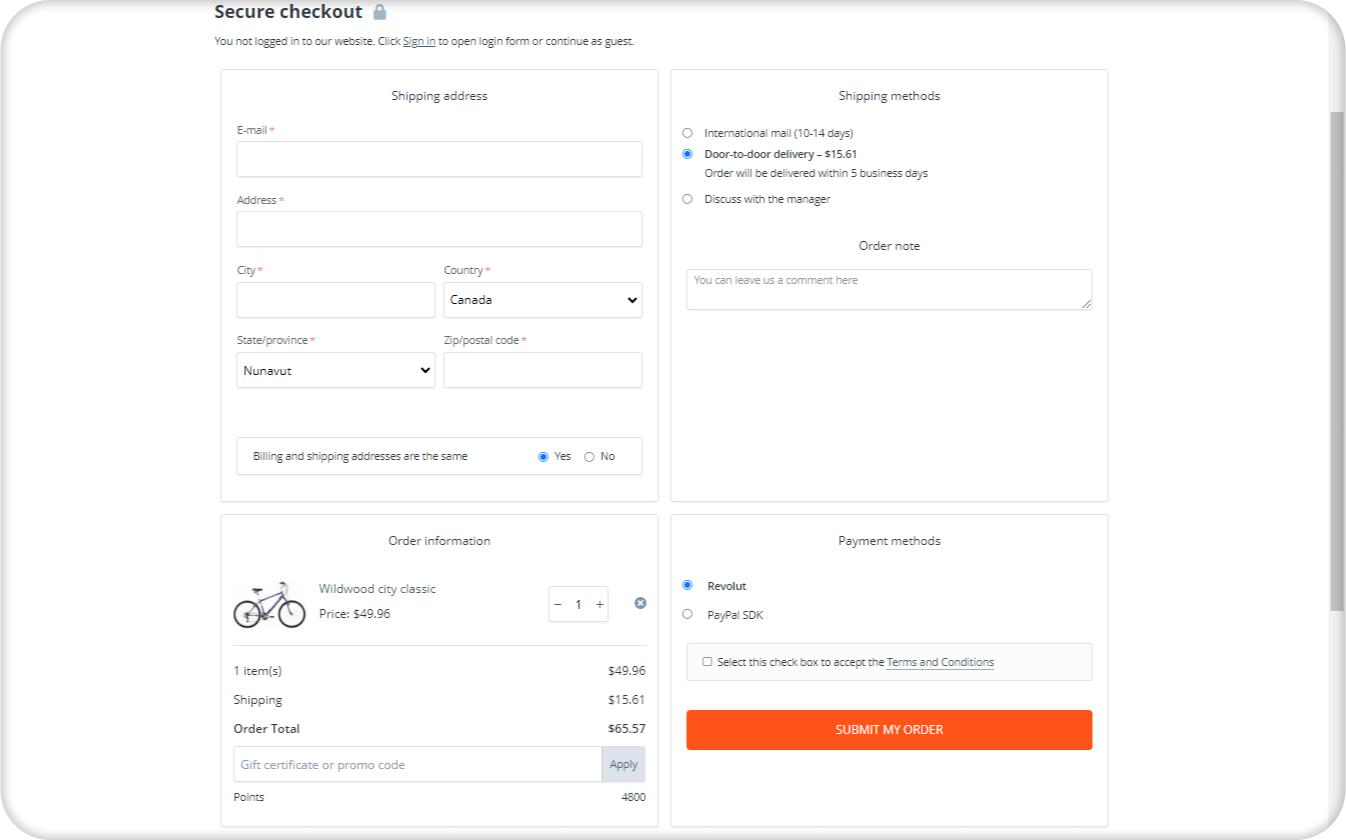Open the Terms and Conditions link
The width and height of the screenshot is (1346, 840).
point(940,662)
